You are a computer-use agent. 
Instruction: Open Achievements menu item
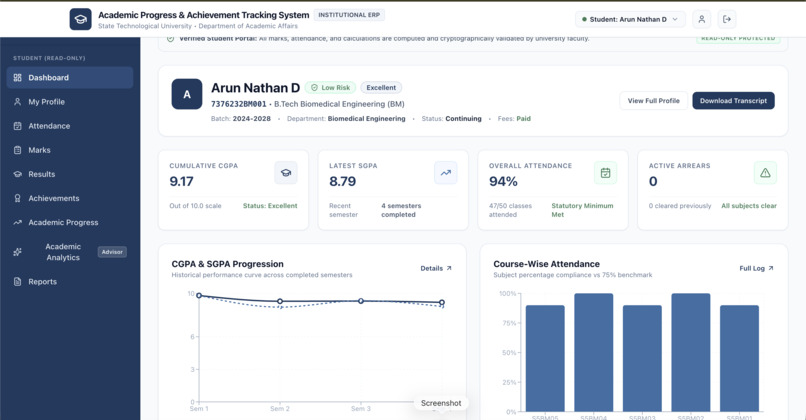(x=70, y=198)
